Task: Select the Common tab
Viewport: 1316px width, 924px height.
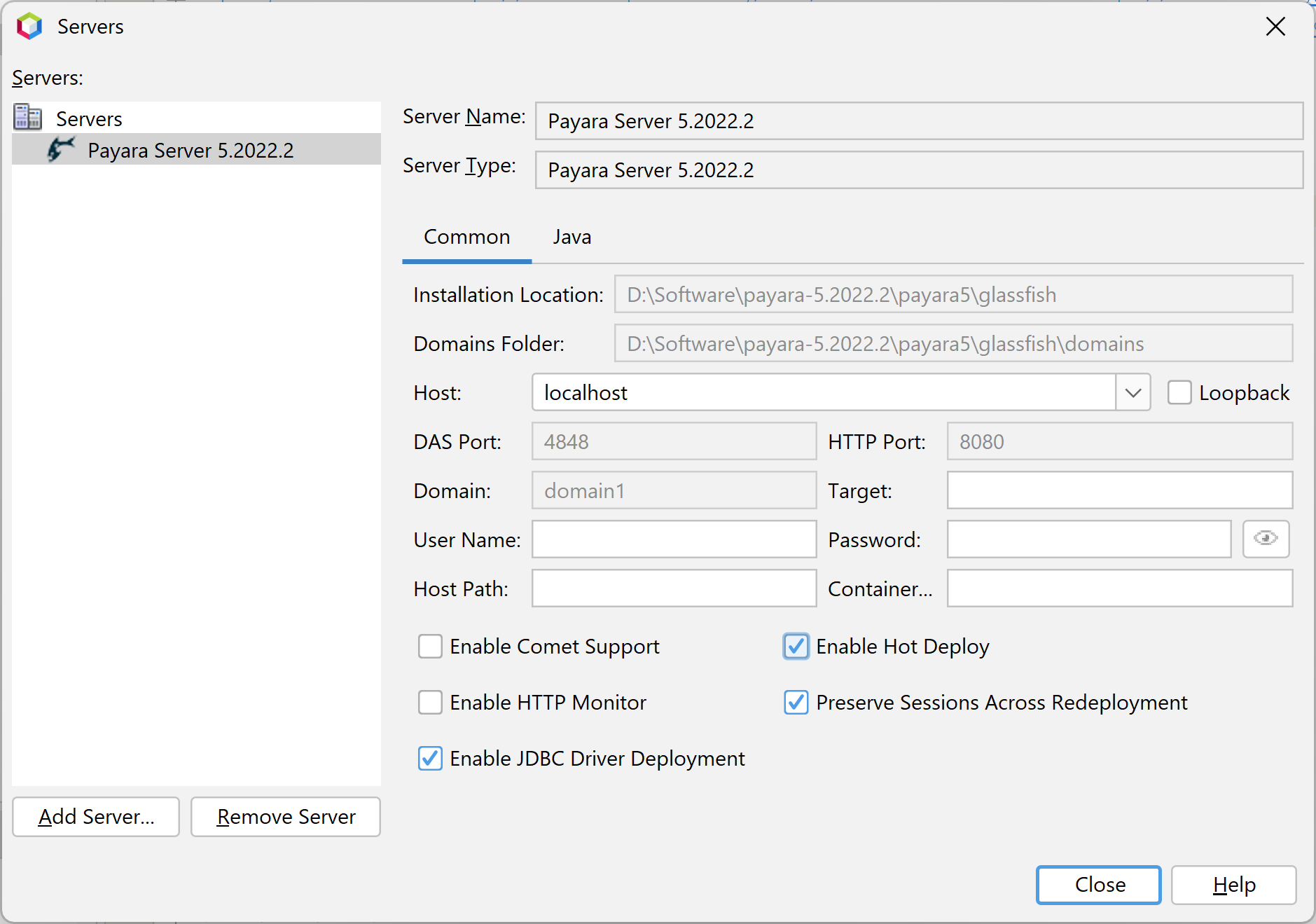Action: tap(466, 237)
